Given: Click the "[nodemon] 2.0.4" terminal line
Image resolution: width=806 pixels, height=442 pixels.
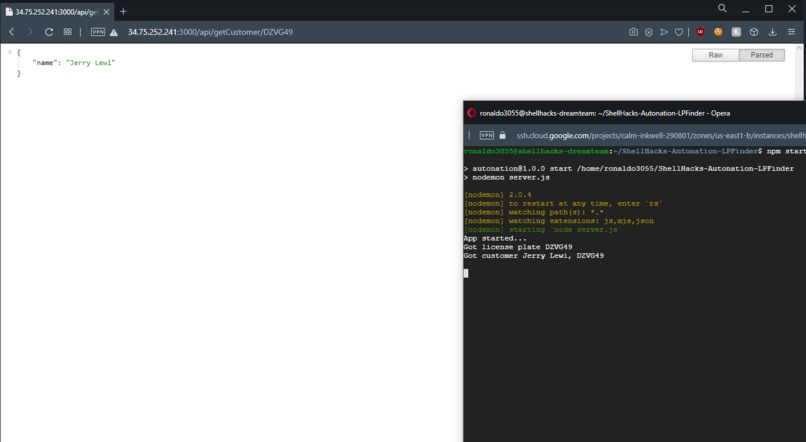Looking at the screenshot, I should pos(498,195).
